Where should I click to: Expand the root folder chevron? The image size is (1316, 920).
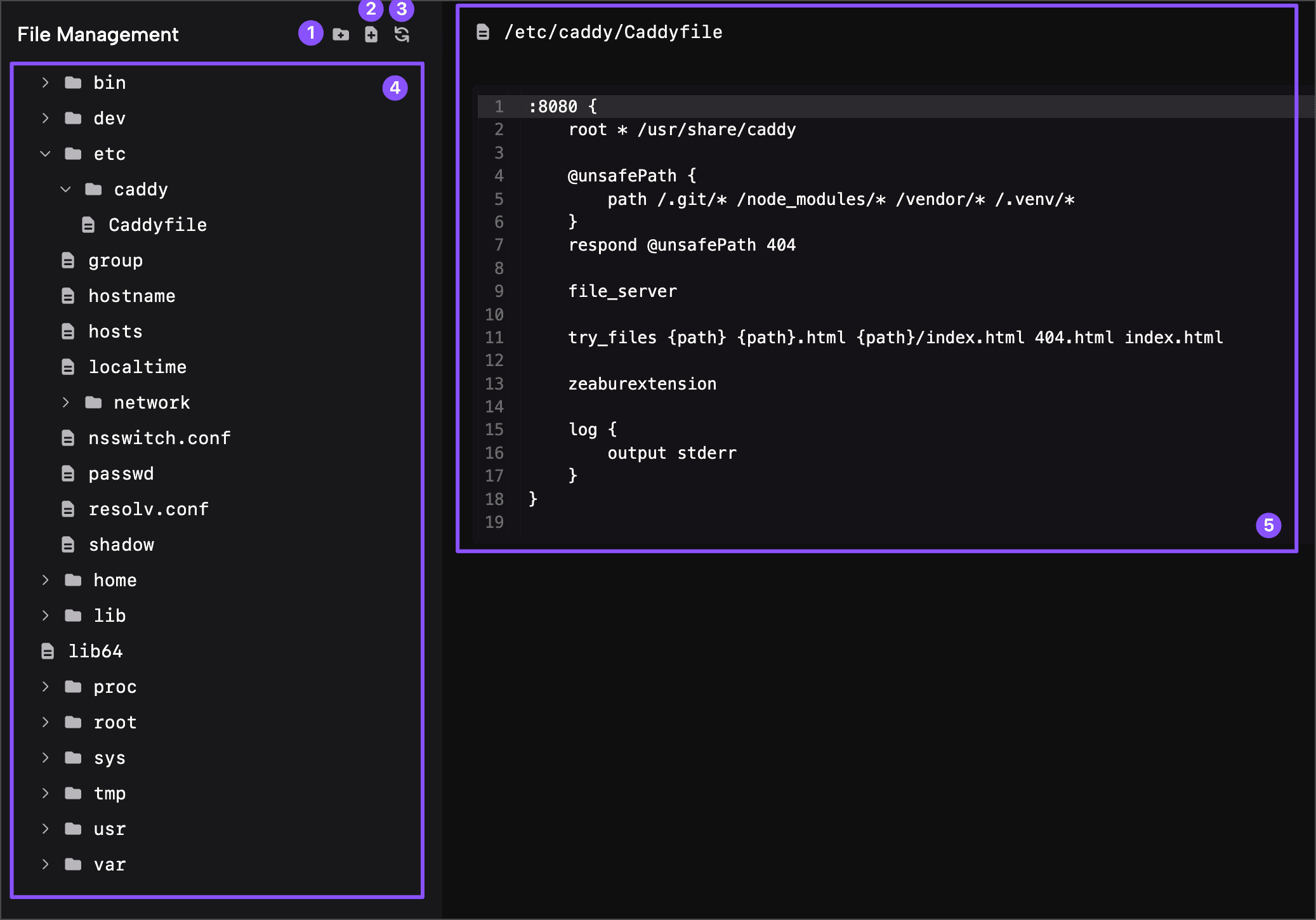[x=45, y=722]
